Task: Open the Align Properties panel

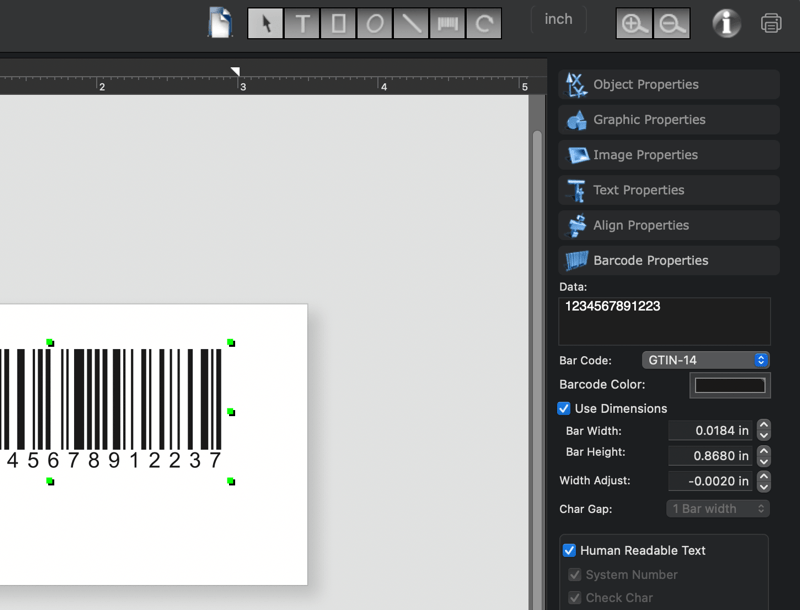Action: coord(667,225)
